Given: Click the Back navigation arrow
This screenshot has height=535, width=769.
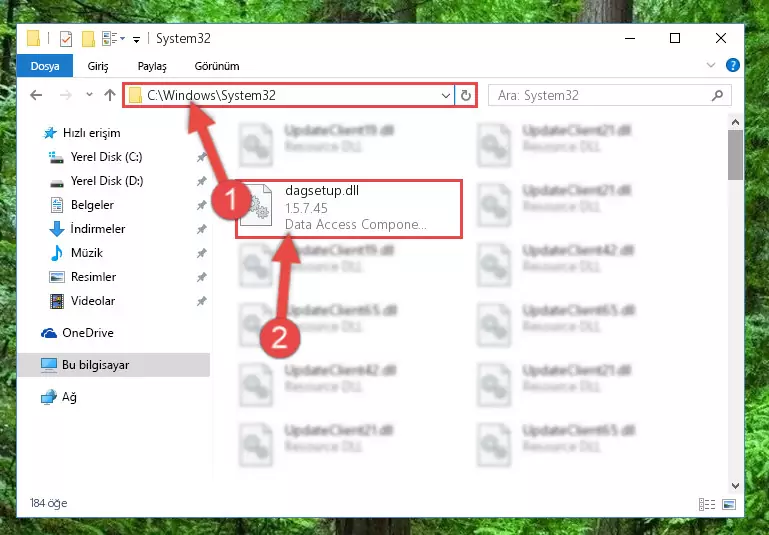Looking at the screenshot, I should coord(36,95).
